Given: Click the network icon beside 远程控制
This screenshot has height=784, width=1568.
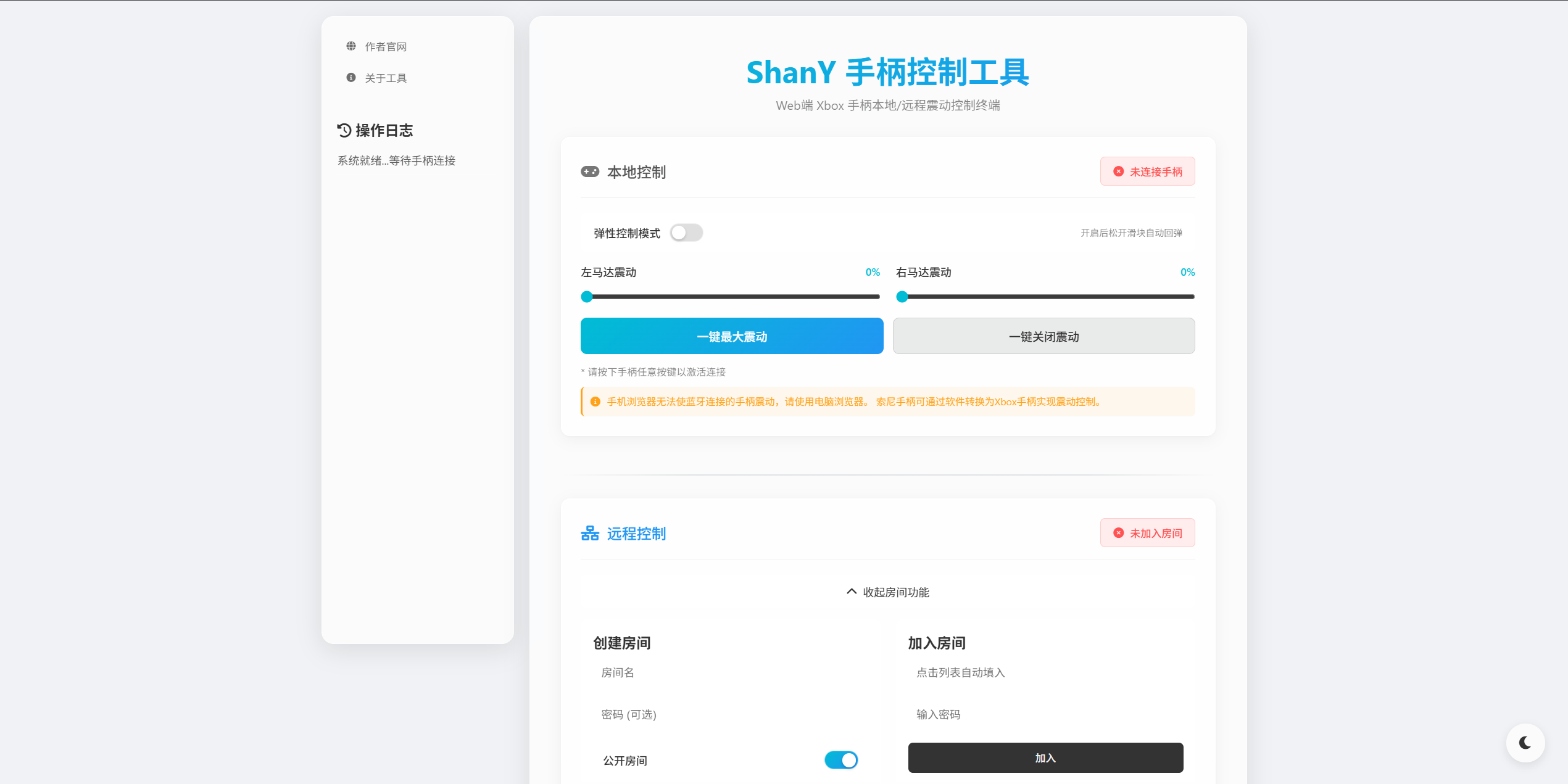Looking at the screenshot, I should pyautogui.click(x=589, y=534).
